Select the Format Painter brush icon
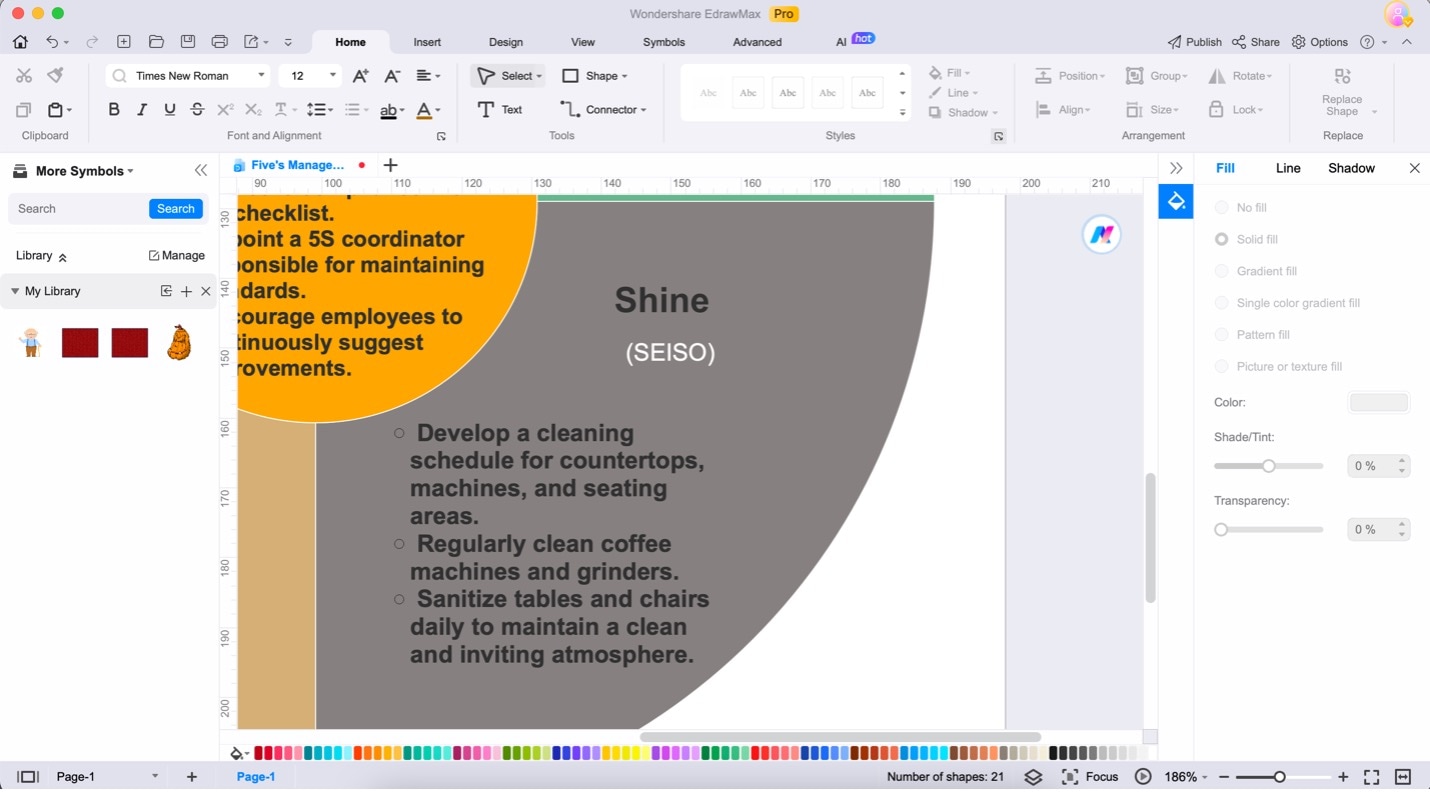This screenshot has width=1430, height=794. [56, 76]
